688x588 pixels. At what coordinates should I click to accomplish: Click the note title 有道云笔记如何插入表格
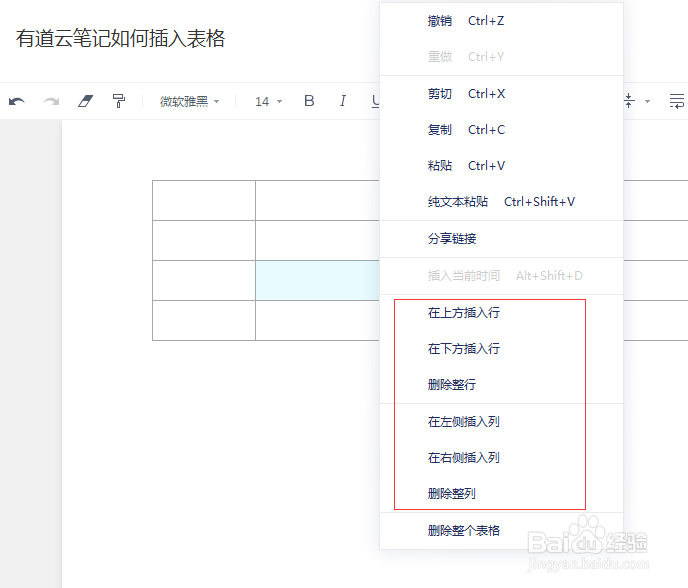121,38
